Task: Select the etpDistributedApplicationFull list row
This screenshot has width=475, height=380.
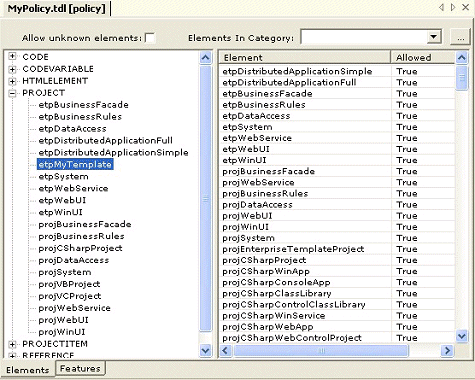Action: pyautogui.click(x=337, y=82)
